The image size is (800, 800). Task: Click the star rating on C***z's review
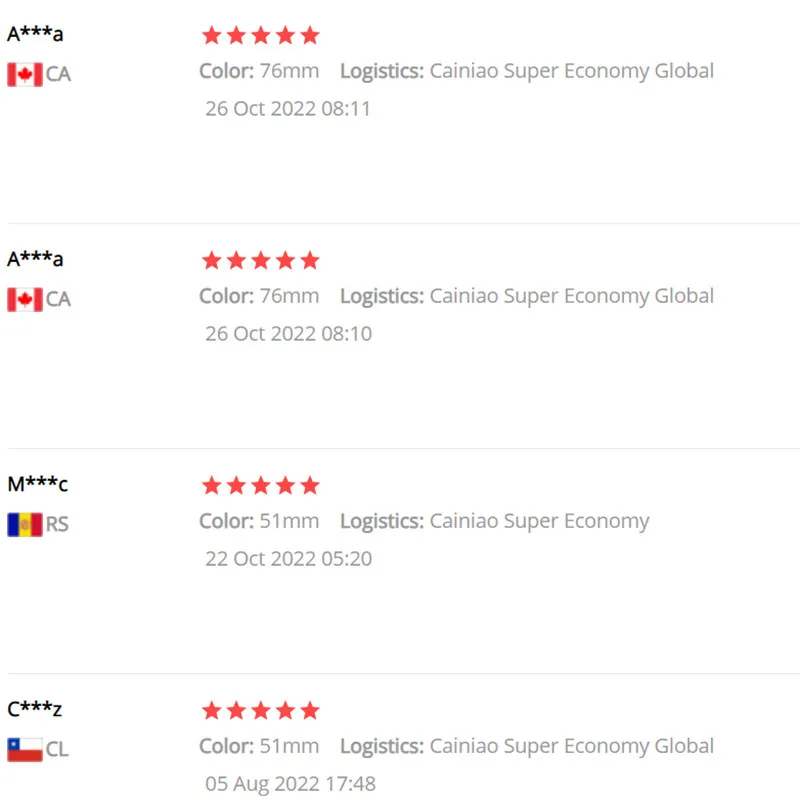tap(260, 711)
